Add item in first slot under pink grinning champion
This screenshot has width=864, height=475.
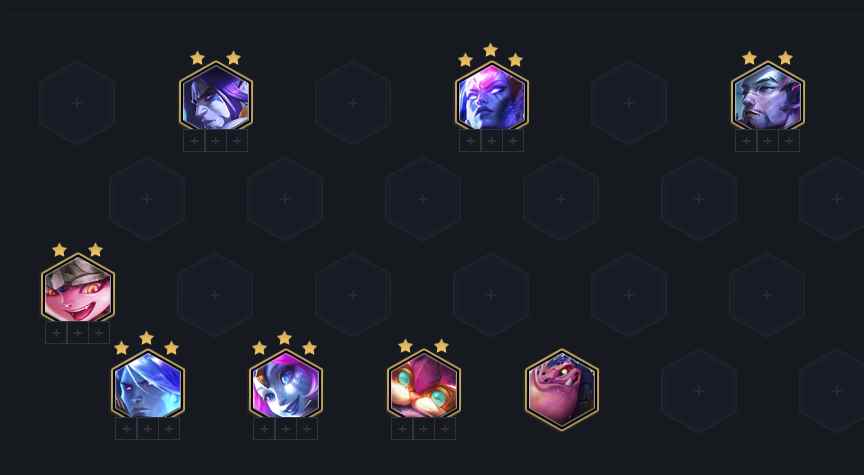coord(56,333)
